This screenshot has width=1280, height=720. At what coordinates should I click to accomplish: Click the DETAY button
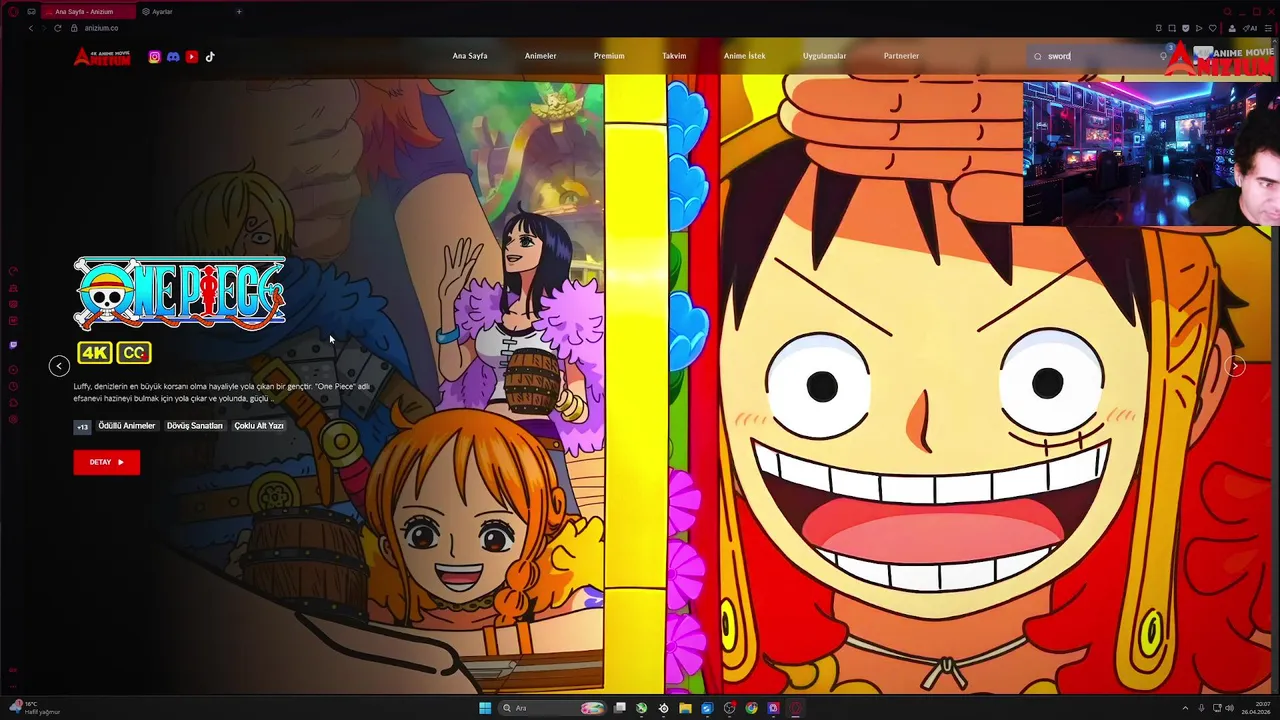pyautogui.click(x=107, y=462)
